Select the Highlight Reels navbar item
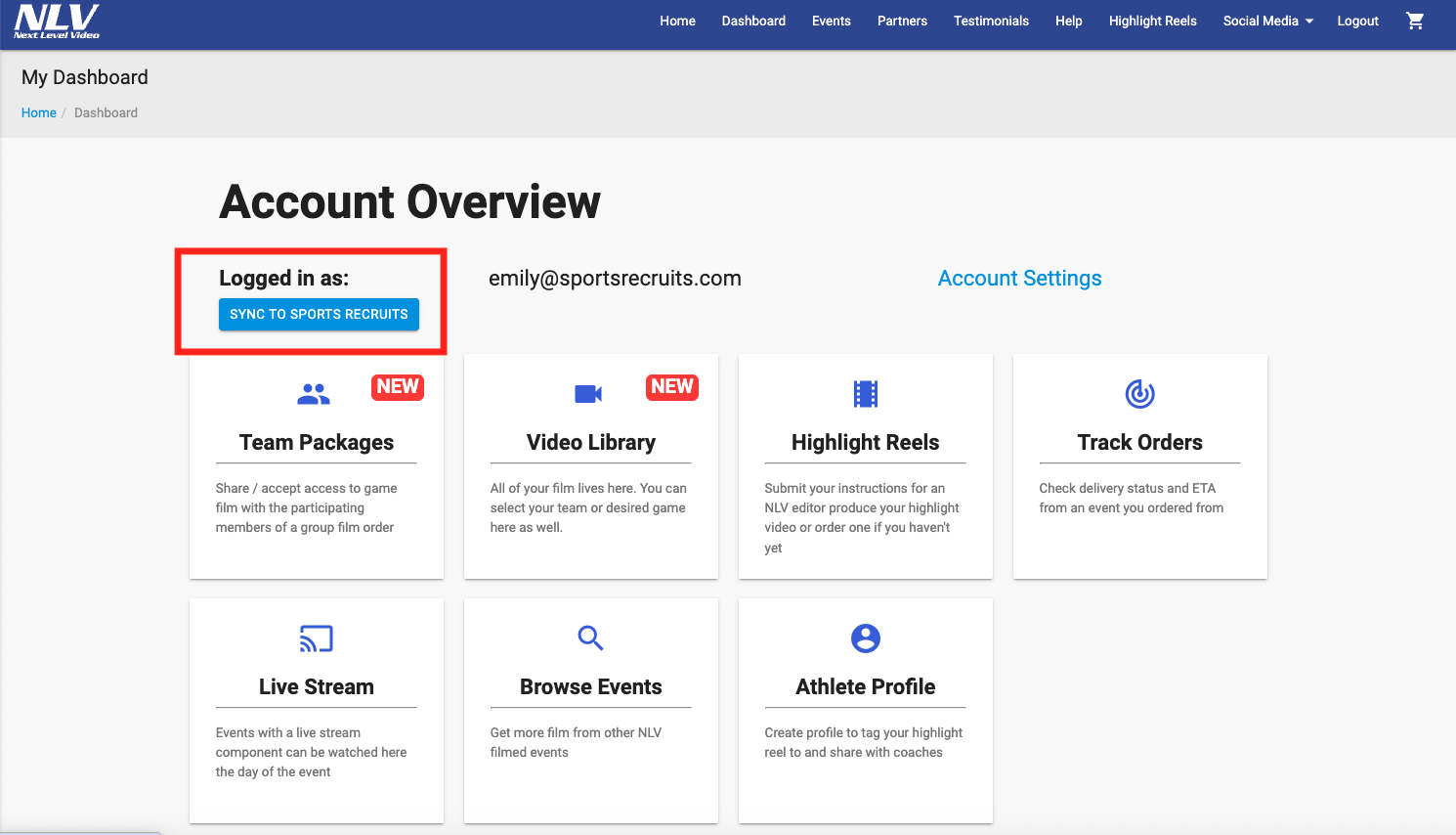 click(1152, 21)
